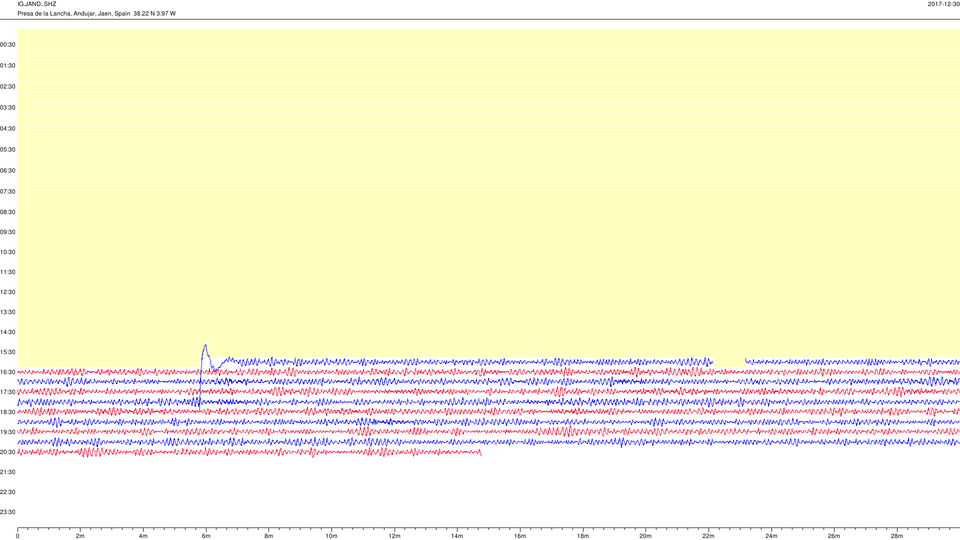Viewport: 960px width, 540px height.
Task: Pick the 19:30 row label
Action: 8,432
